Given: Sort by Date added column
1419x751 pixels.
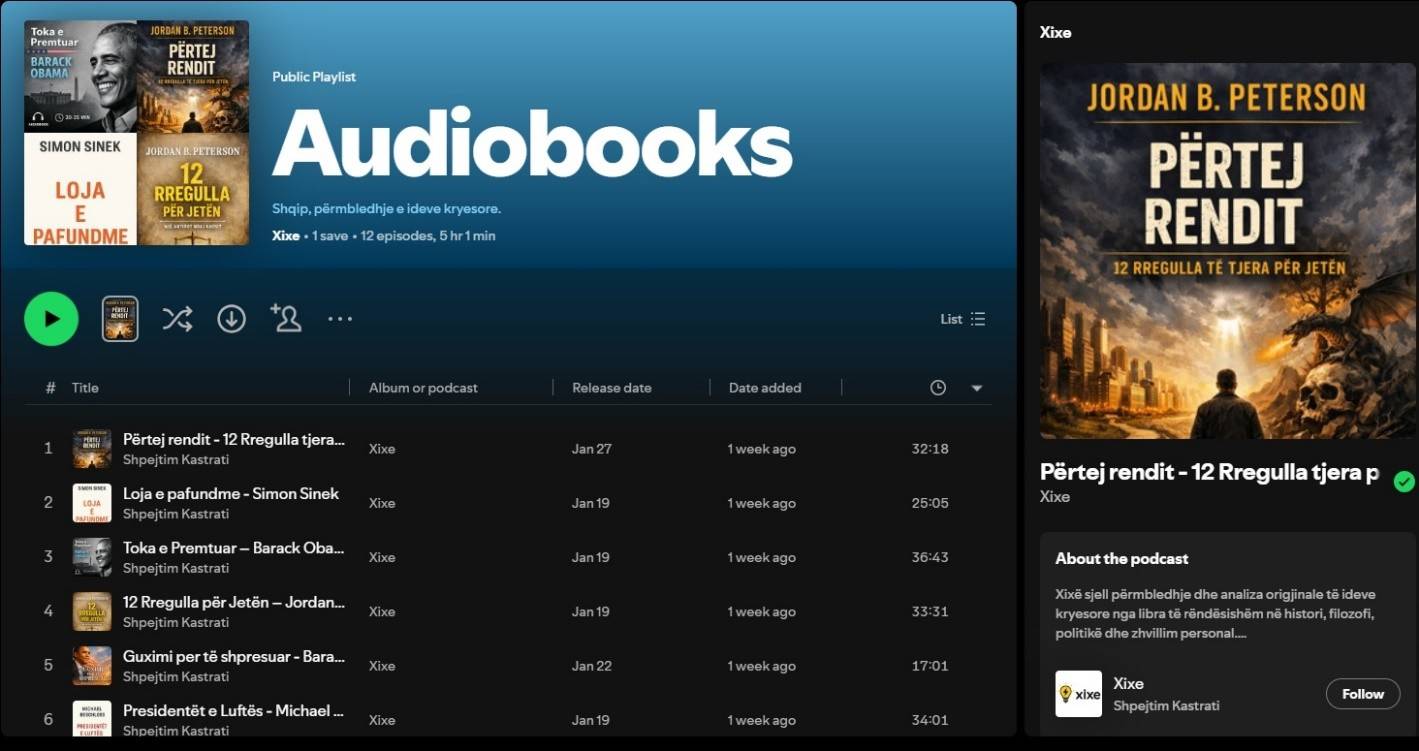Looking at the screenshot, I should (x=764, y=388).
